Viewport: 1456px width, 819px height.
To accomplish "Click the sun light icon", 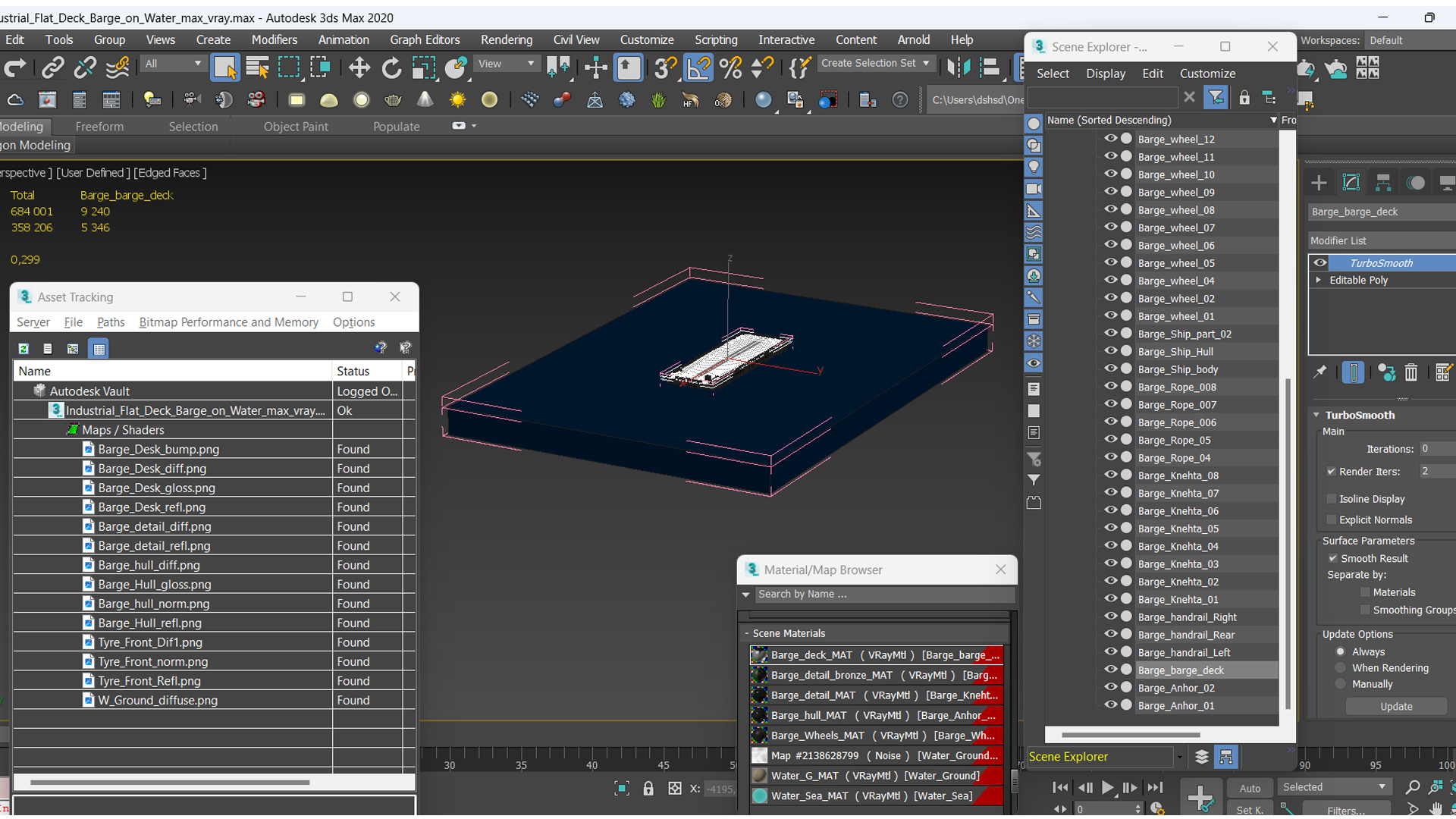I will [x=457, y=100].
